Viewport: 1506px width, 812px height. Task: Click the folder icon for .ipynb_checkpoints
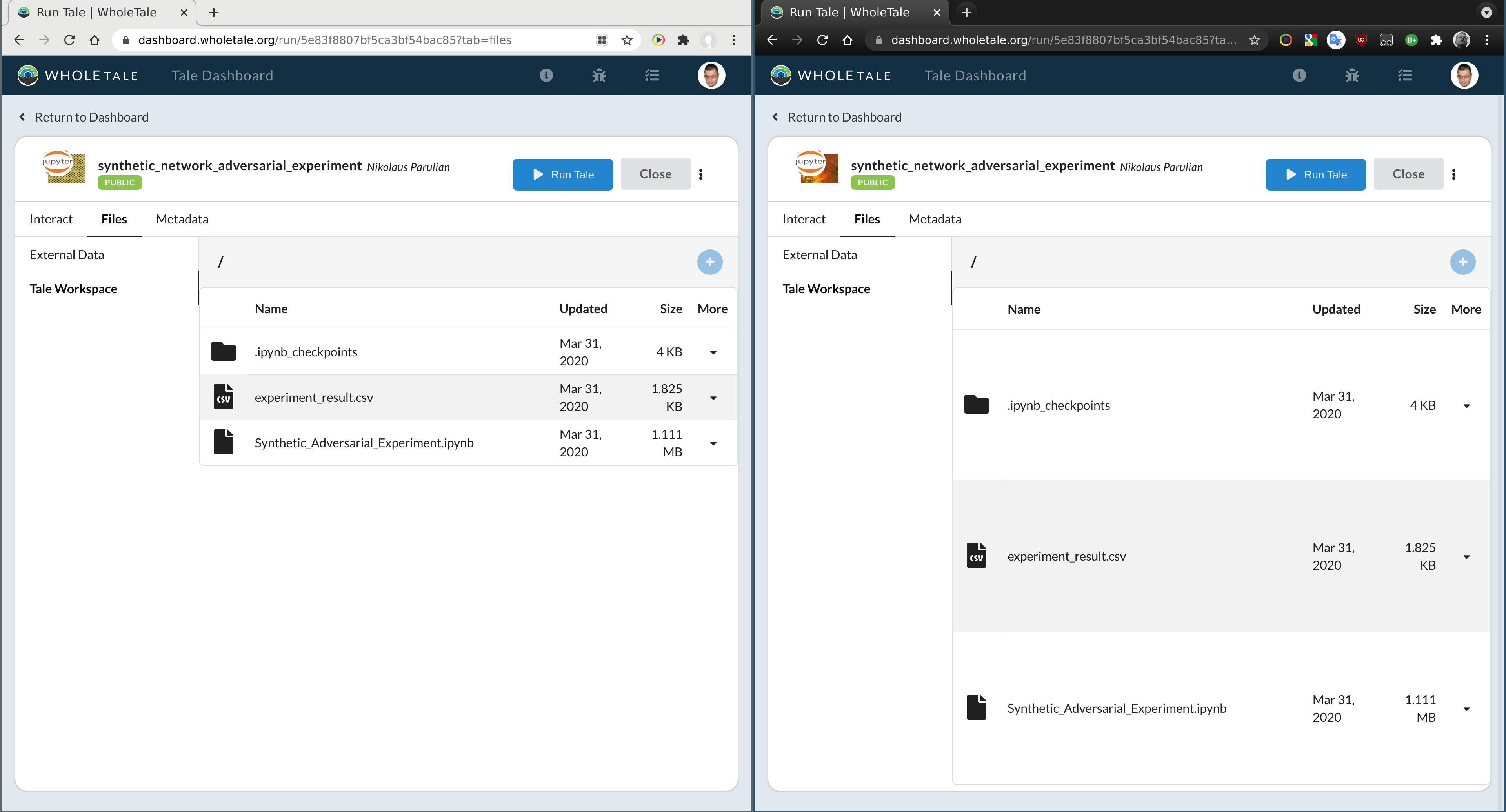[x=223, y=351]
